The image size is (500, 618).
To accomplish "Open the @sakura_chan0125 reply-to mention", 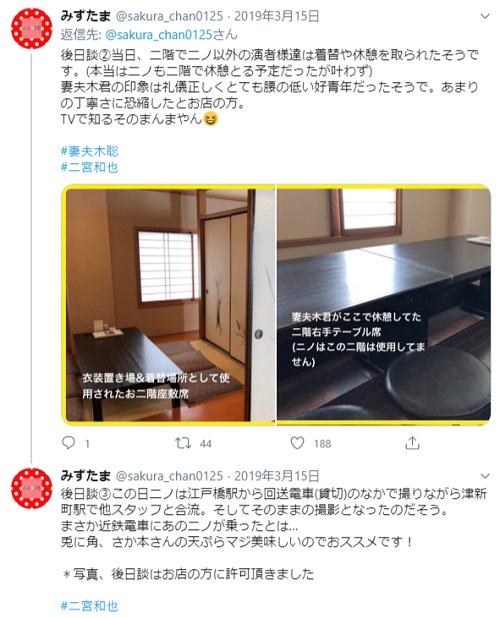I will point(159,35).
